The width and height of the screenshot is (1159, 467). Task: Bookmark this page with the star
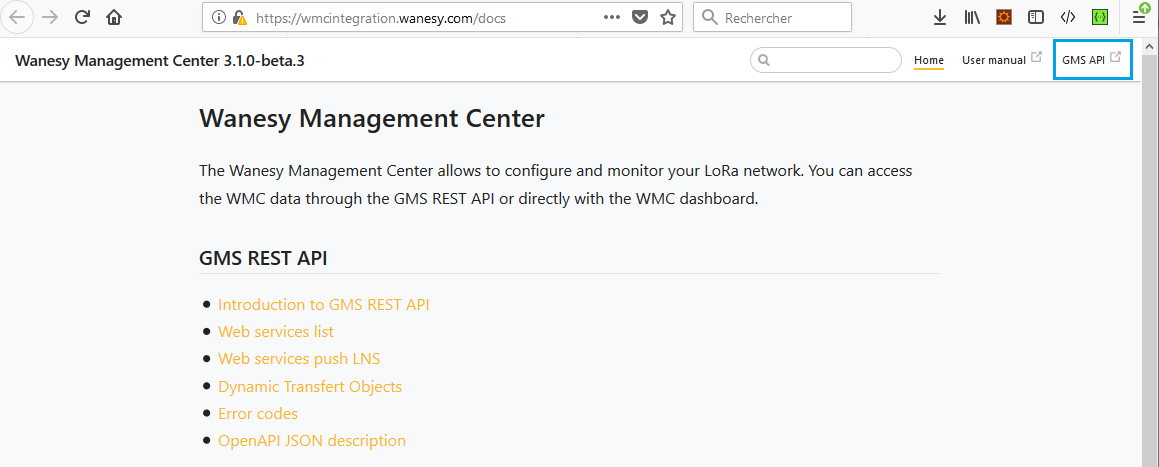[668, 17]
